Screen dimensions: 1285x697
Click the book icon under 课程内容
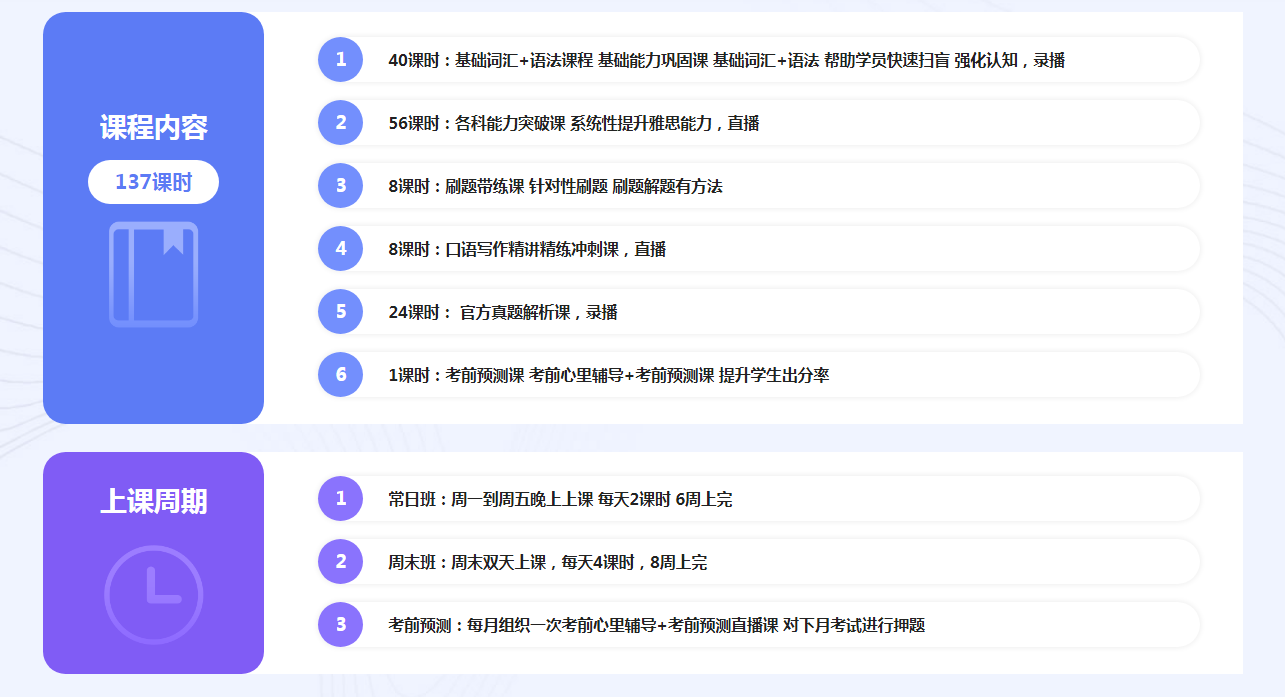pyautogui.click(x=153, y=274)
